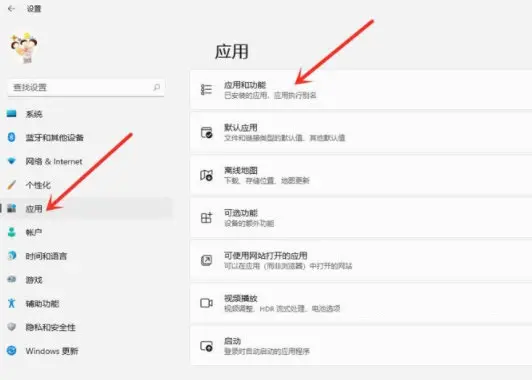Click the 启动 startup icon
The width and height of the screenshot is (532, 380).
pyautogui.click(x=206, y=346)
